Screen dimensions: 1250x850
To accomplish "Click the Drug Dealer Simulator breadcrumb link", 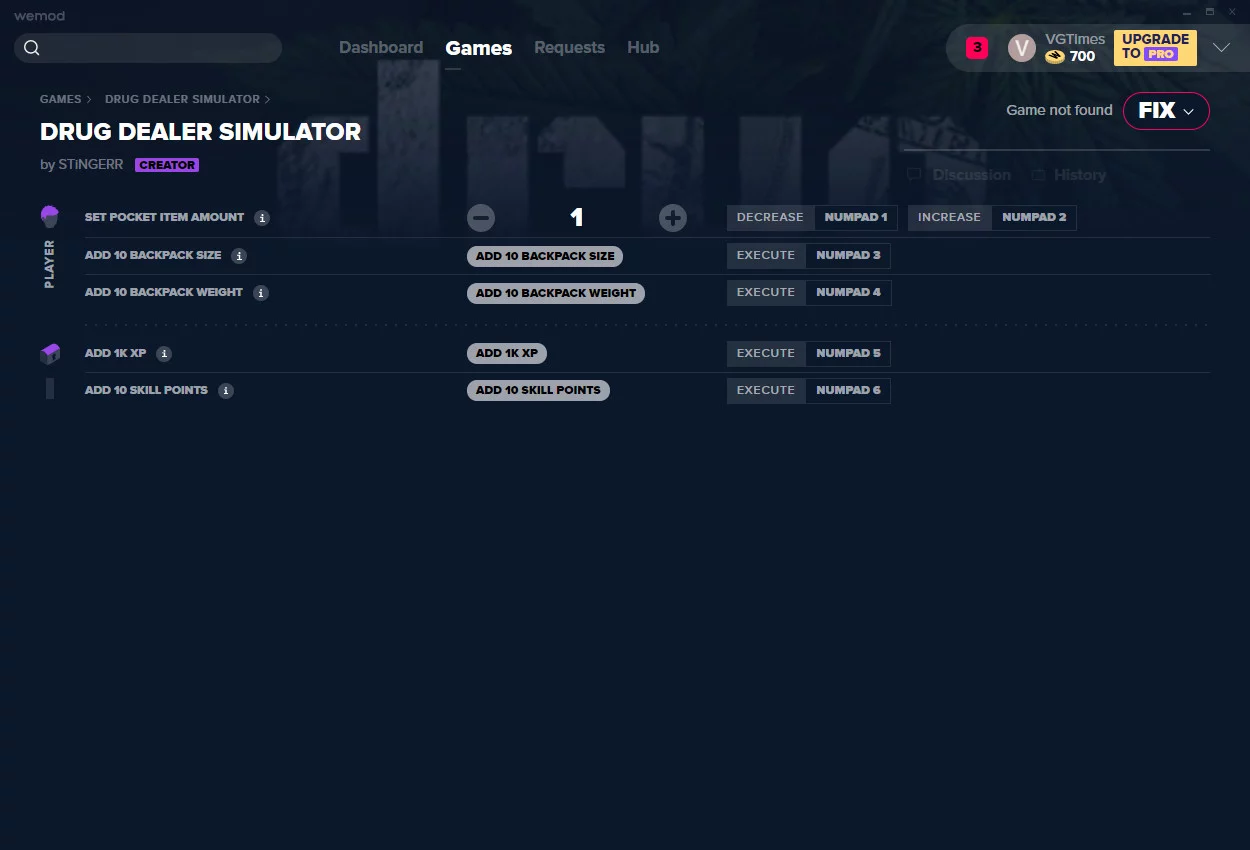I will [x=182, y=100].
